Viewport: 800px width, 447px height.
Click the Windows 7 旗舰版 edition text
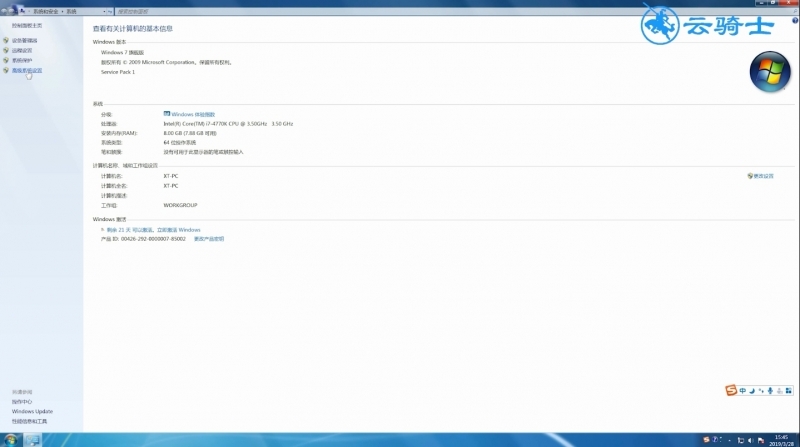(122, 53)
